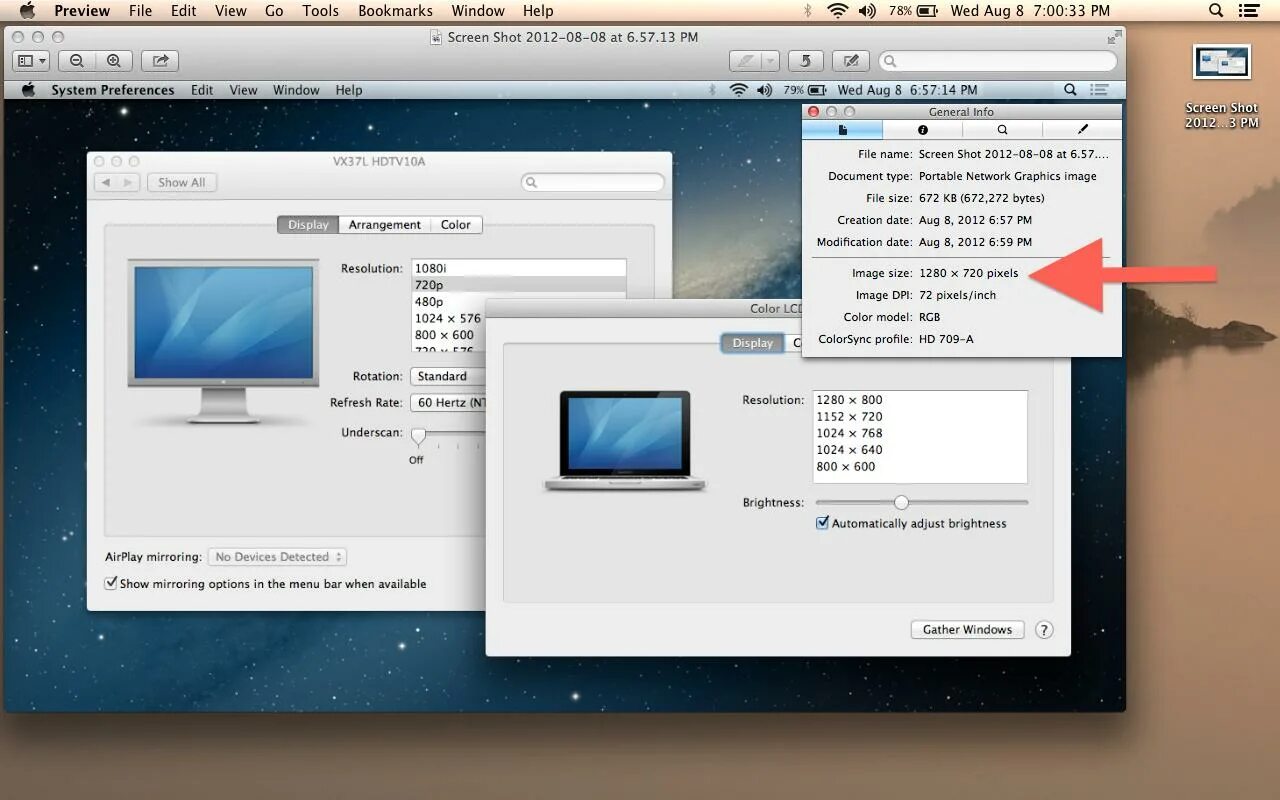Adjust the Underscan slider handle
The width and height of the screenshot is (1280, 800).
pyautogui.click(x=418, y=436)
